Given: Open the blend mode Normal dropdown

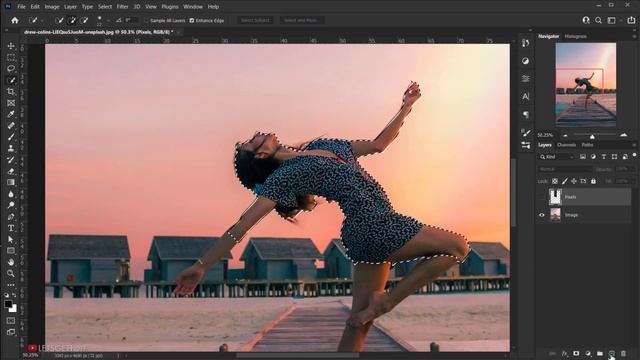Looking at the screenshot, I should click(x=564, y=169).
